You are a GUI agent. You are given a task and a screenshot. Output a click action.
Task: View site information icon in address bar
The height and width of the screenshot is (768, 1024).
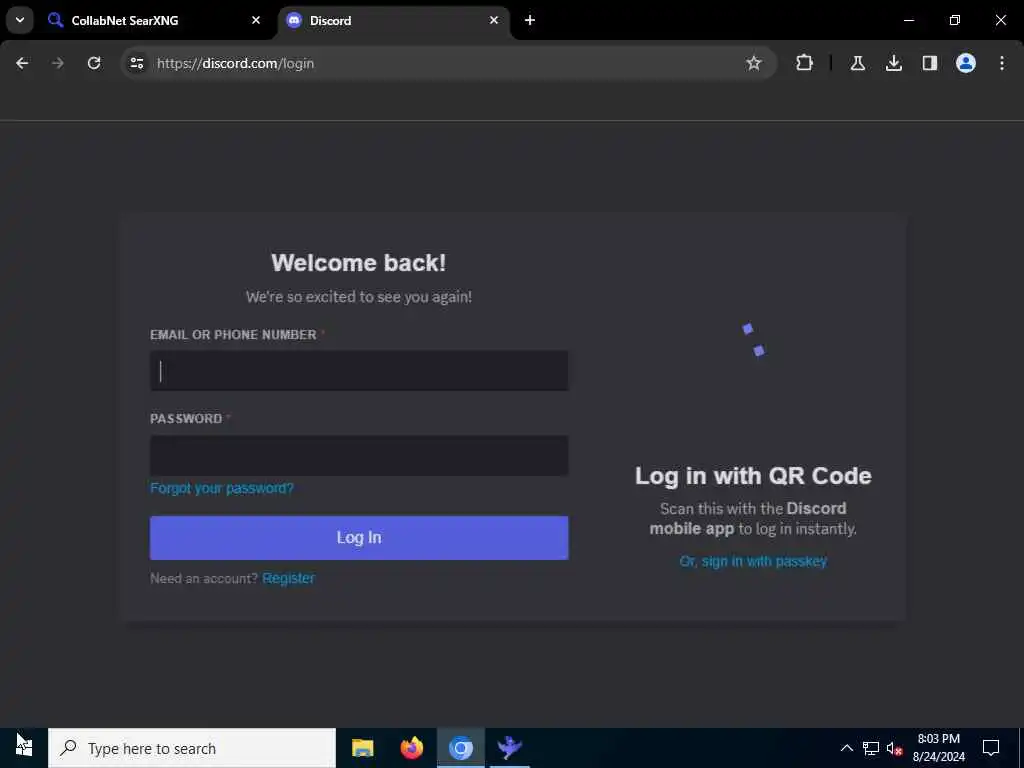[136, 63]
